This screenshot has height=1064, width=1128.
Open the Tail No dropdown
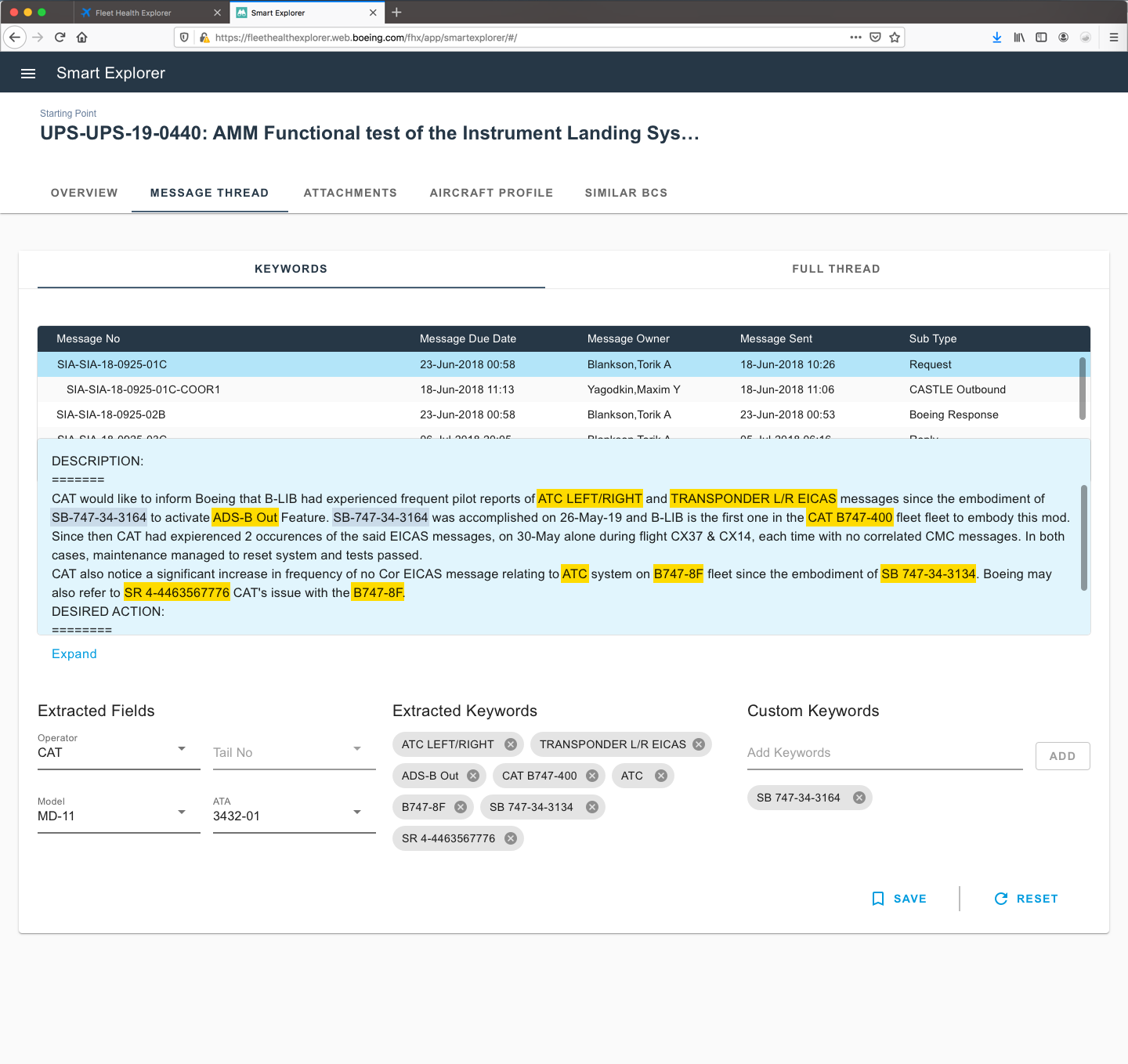click(x=294, y=752)
